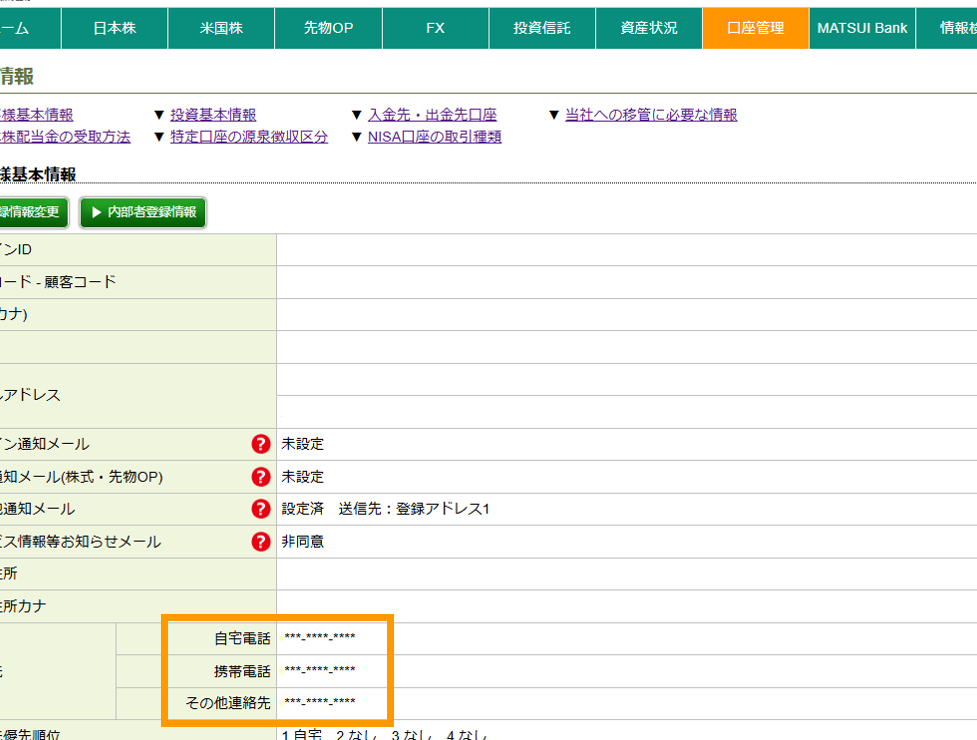This screenshot has height=740, width=977.
Task: Jump to 入金先・出金先口座 link
Action: pos(432,115)
